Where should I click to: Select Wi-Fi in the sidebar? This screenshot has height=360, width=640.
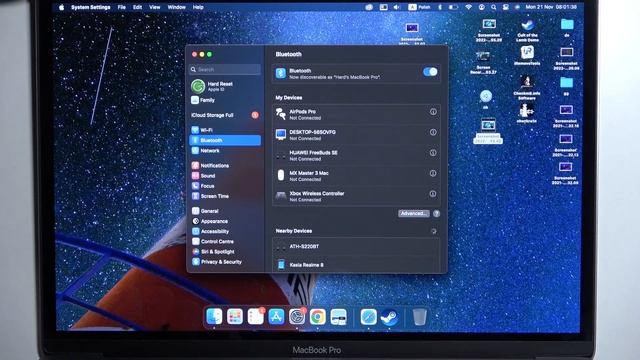[x=225, y=130]
